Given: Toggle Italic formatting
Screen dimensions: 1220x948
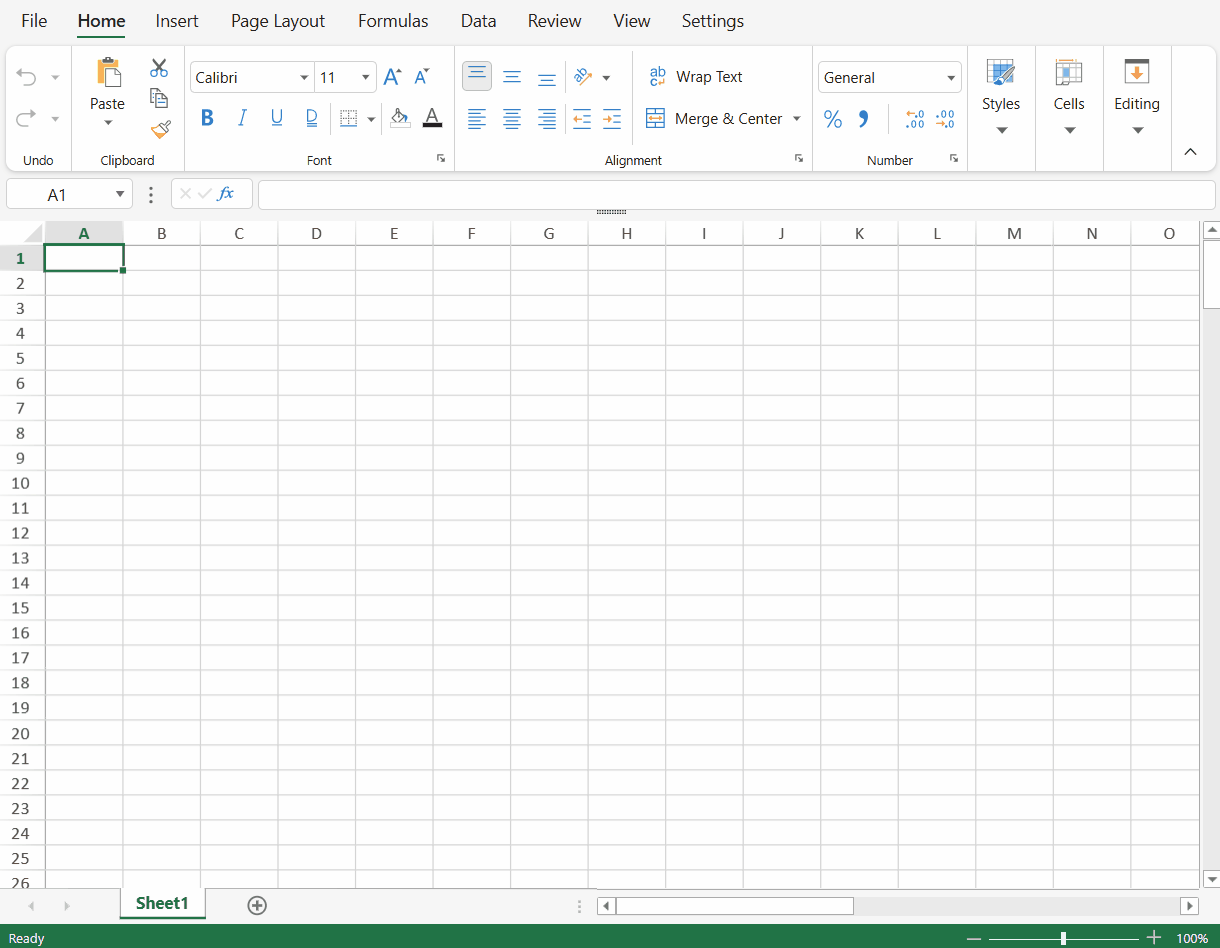Looking at the screenshot, I should click(x=242, y=118).
